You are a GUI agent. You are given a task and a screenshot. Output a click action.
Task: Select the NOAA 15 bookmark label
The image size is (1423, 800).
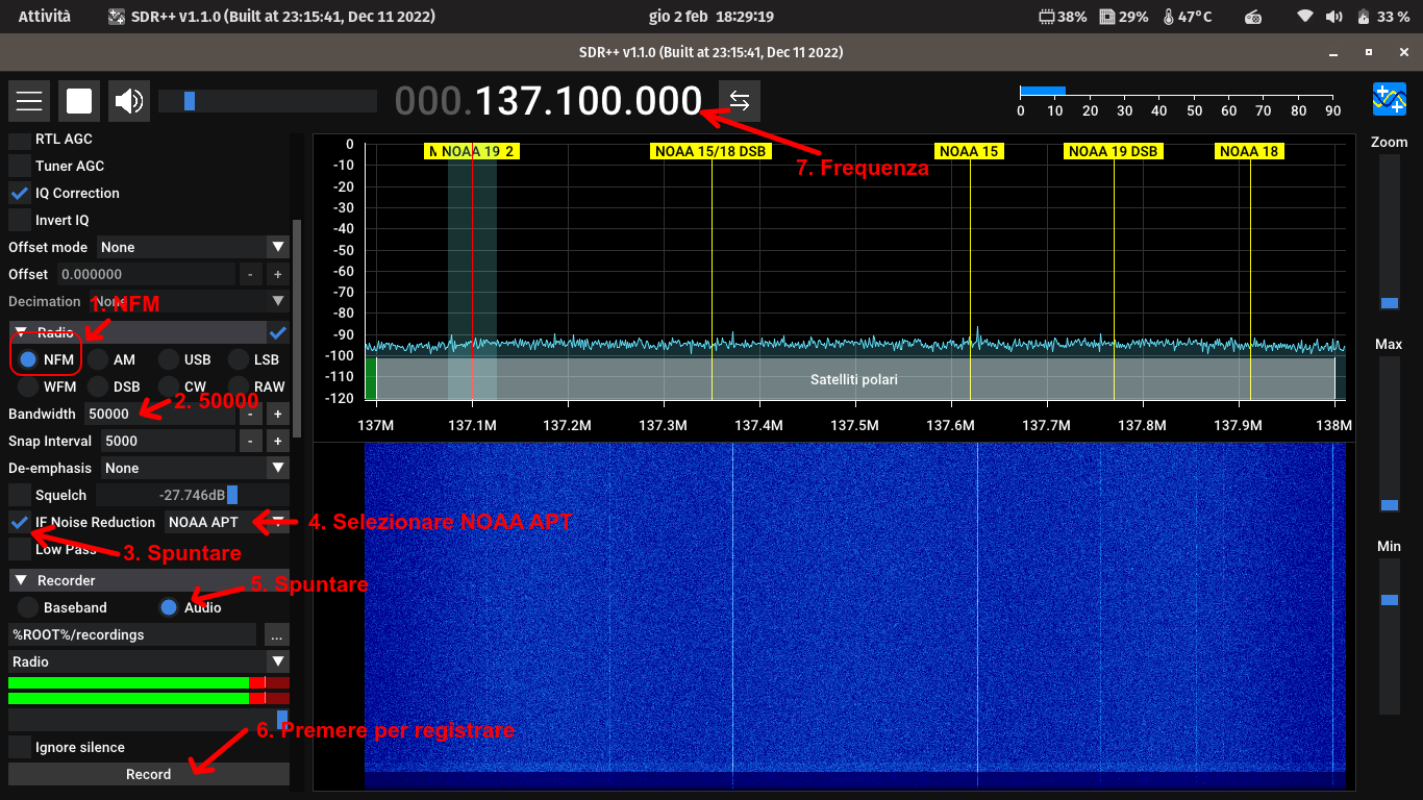(969, 151)
